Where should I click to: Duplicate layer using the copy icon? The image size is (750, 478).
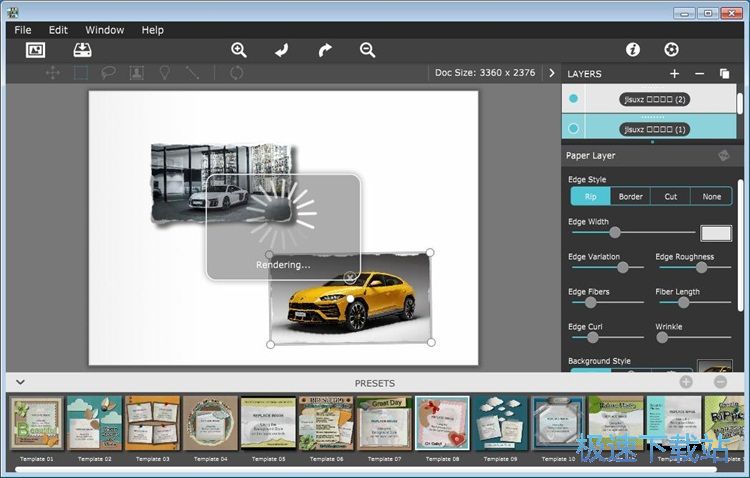(x=724, y=74)
